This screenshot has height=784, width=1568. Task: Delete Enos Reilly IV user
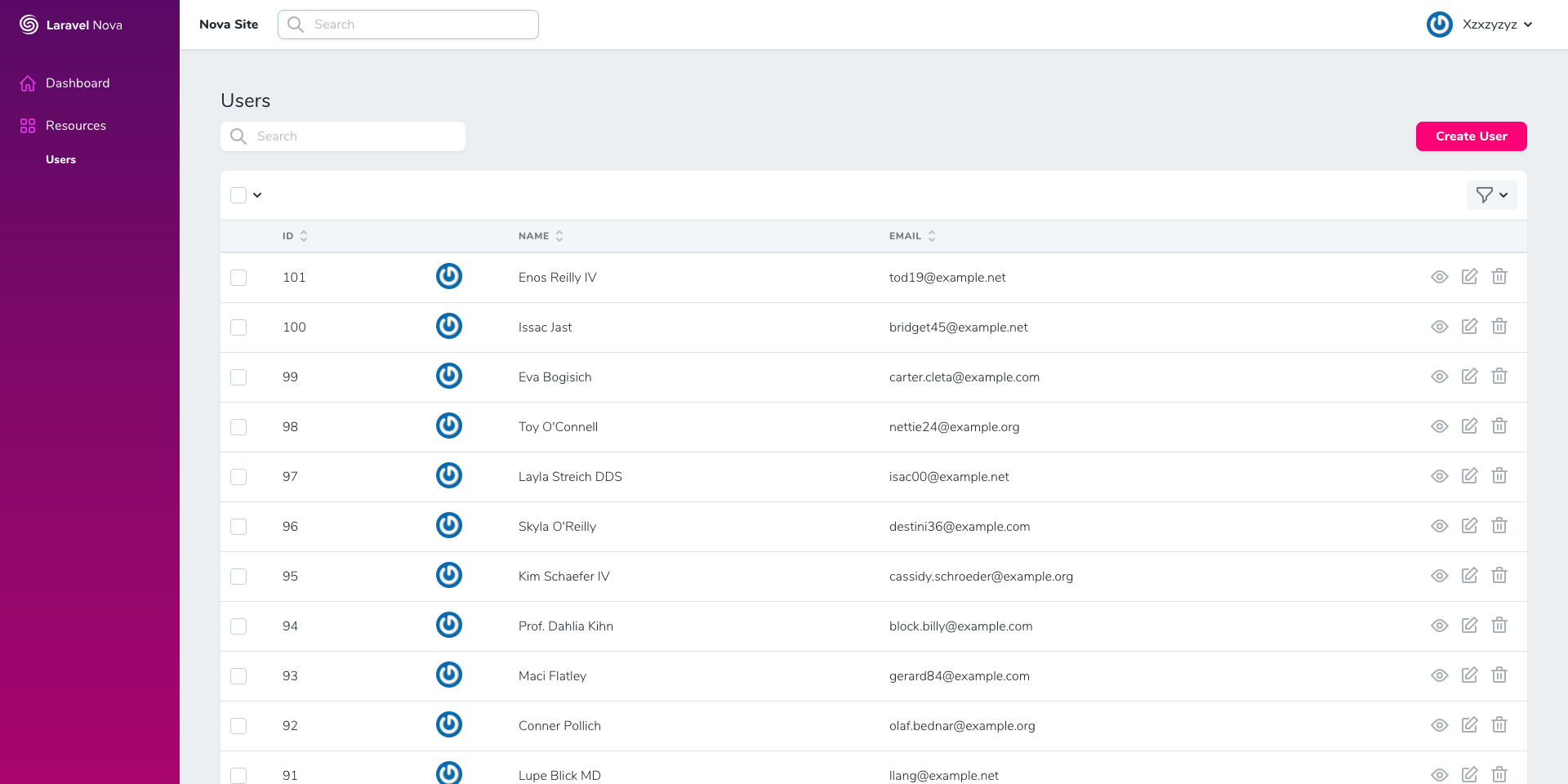pyautogui.click(x=1499, y=276)
